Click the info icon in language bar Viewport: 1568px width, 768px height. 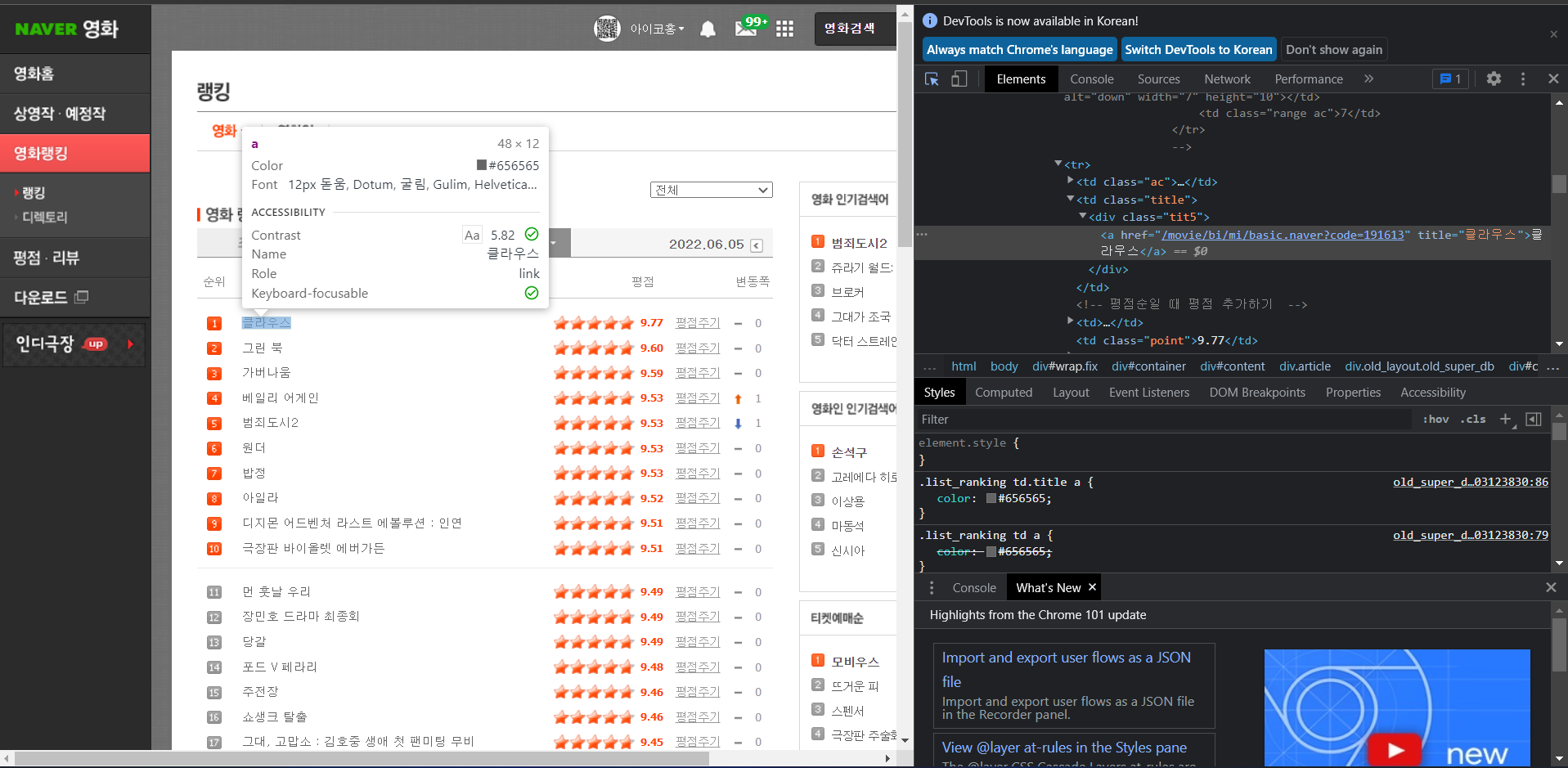click(x=930, y=21)
